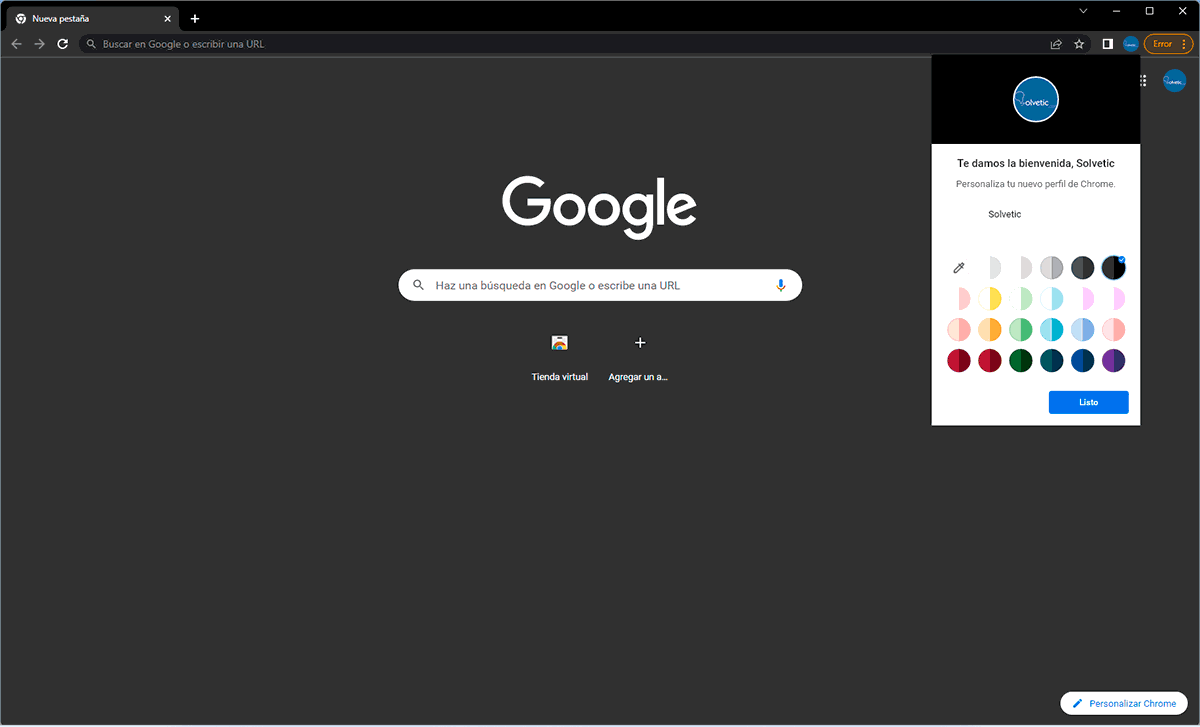
Task: Click Listo to finish profile setup
Action: pyautogui.click(x=1089, y=402)
